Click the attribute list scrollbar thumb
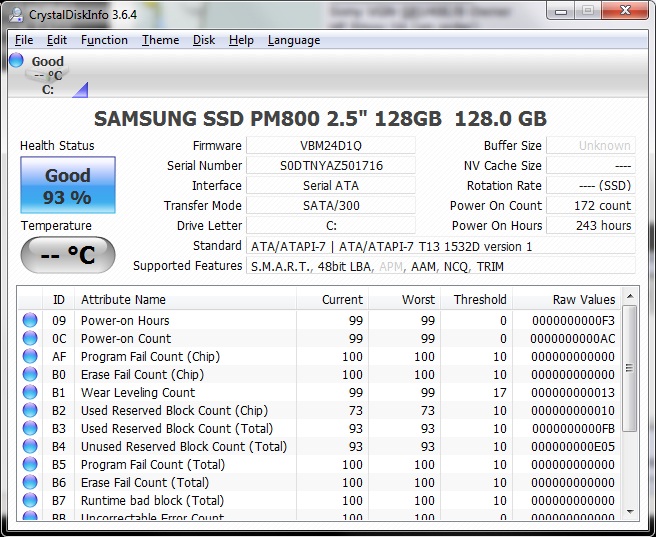Viewport: 656px width, 537px height. pyautogui.click(x=630, y=368)
